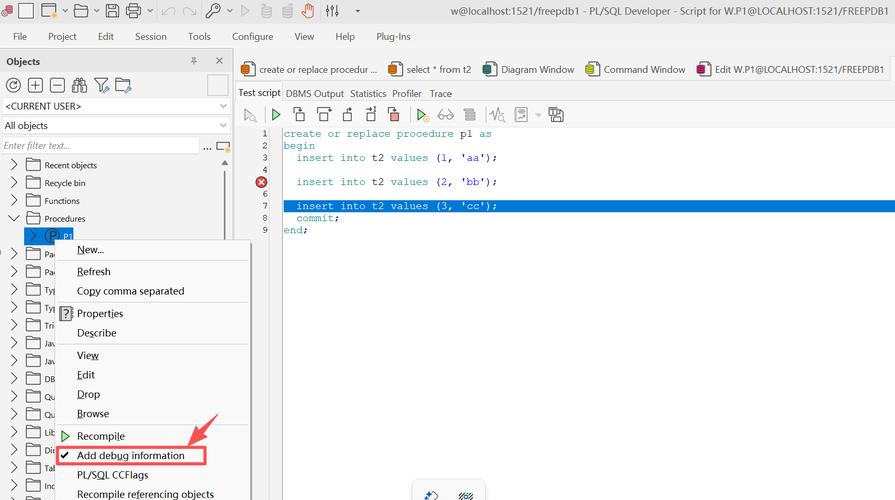Expand the Recent objects folder
Image resolution: width=895 pixels, height=500 pixels.
[14, 165]
